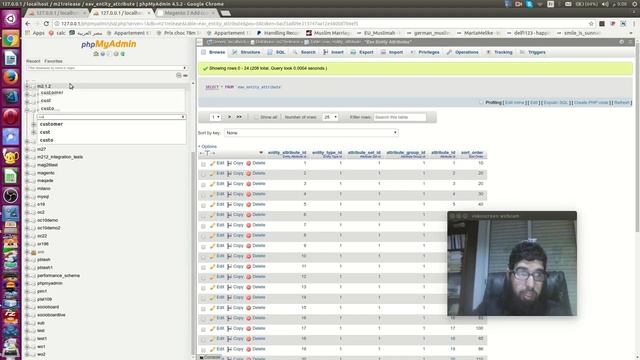Viewport: 640px width, 360px height.
Task: Open the Number of rows dropdown
Action: coord(330,117)
